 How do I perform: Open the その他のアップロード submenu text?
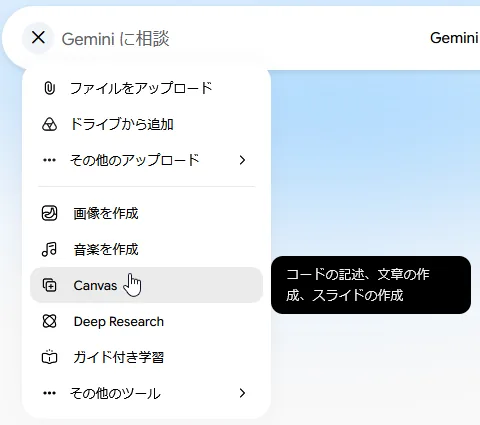[x=135, y=160]
